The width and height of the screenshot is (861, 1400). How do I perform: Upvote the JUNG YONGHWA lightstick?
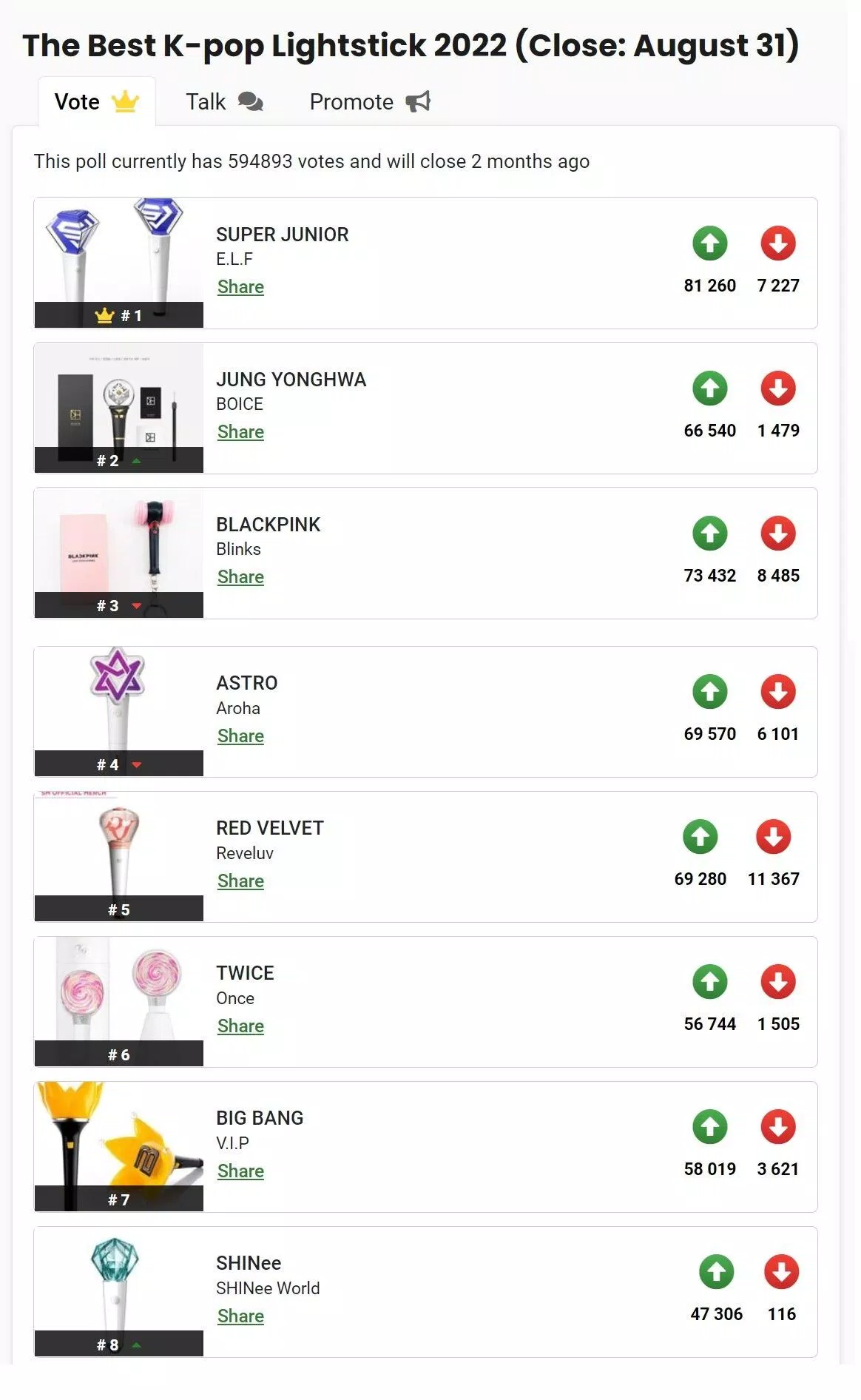(x=710, y=389)
